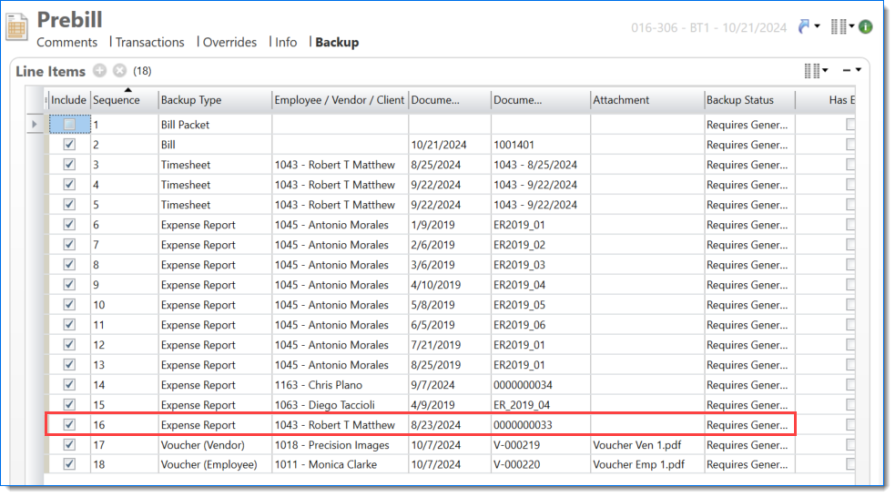Screen dimensions: 895x497
Task: Click the Comments tab link
Action: coord(67,42)
